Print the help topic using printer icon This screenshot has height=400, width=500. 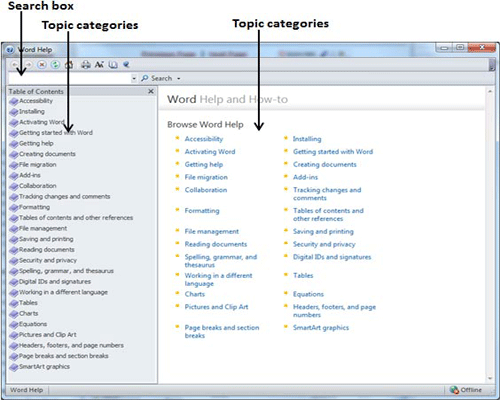[x=86, y=65]
